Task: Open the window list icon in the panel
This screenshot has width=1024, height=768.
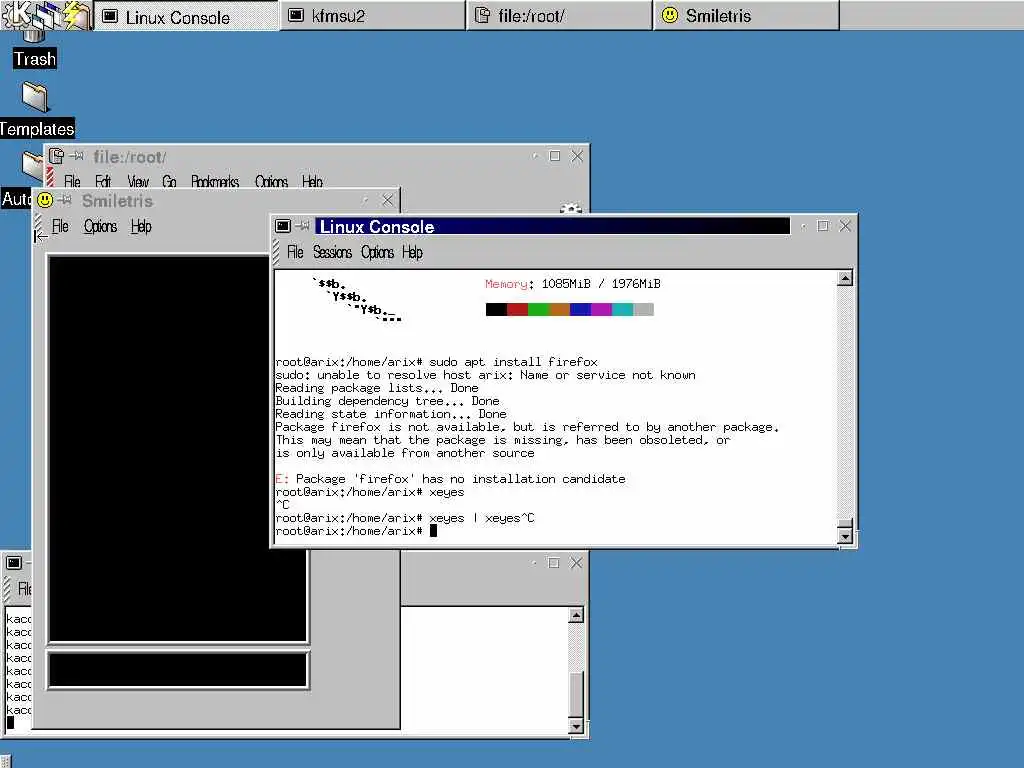Action: pyautogui.click(x=46, y=14)
